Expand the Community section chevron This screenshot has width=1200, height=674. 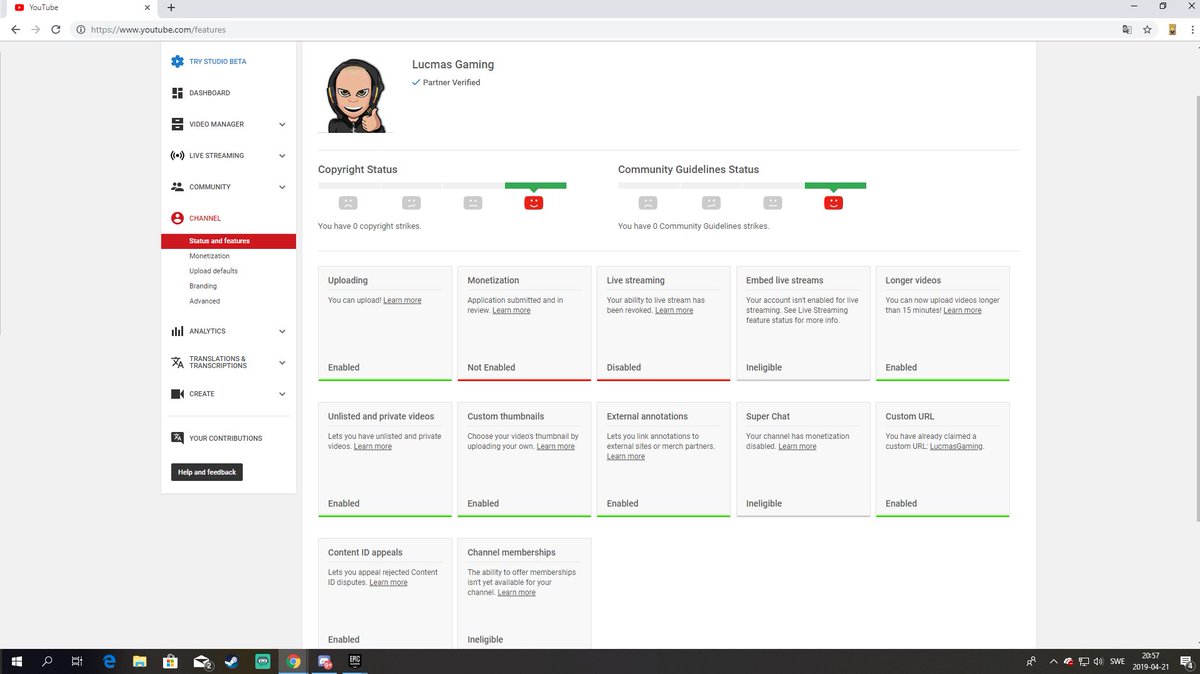pos(282,187)
